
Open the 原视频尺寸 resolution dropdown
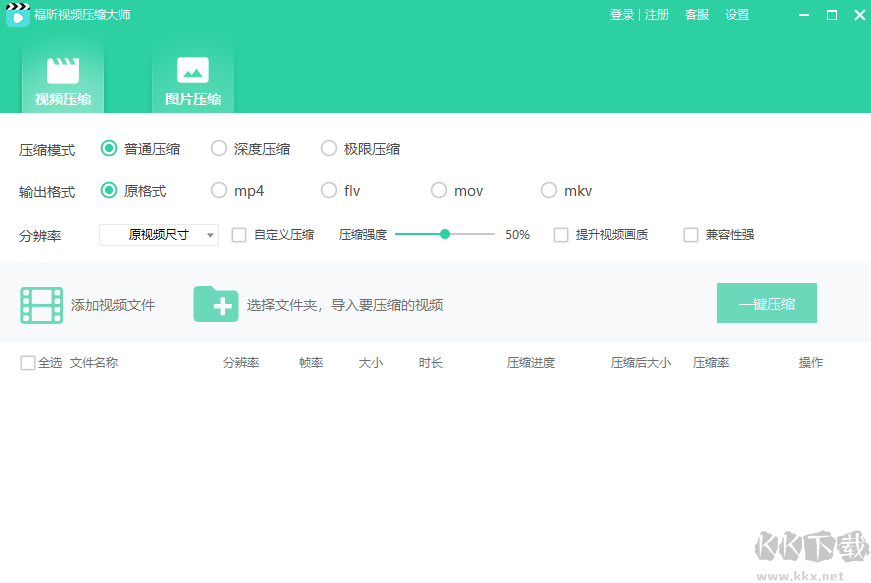tap(159, 235)
